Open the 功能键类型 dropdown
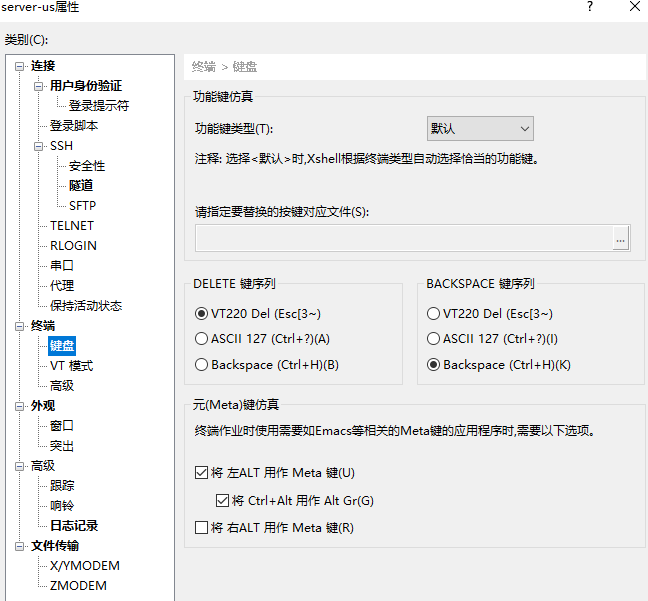Viewport: 648px width, 601px height. coord(480,129)
